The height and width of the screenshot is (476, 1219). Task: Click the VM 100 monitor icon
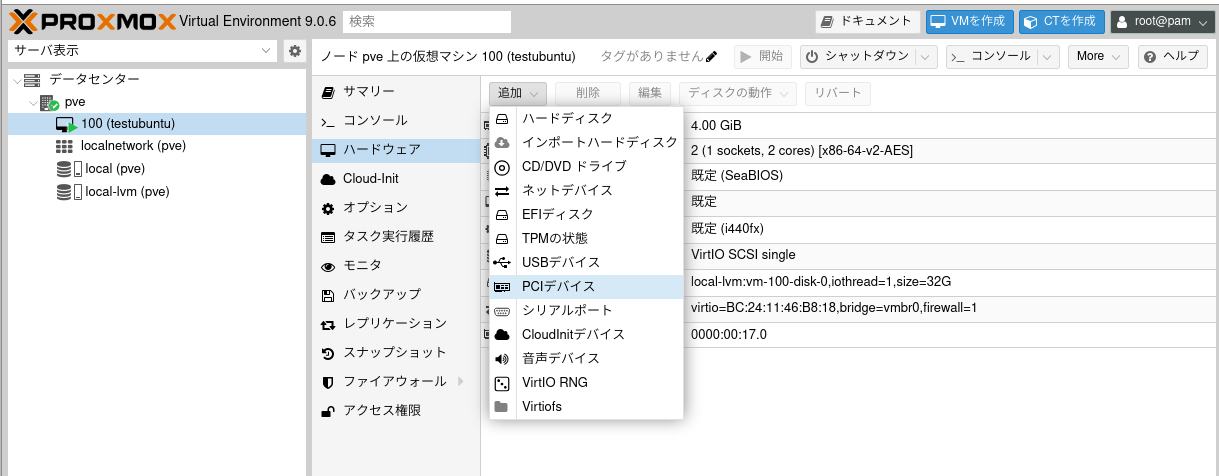point(66,124)
